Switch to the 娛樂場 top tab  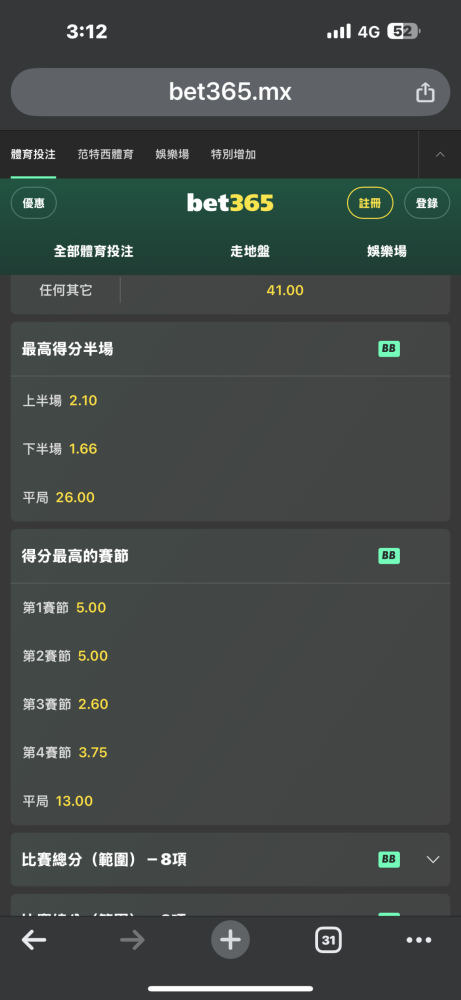pos(172,154)
